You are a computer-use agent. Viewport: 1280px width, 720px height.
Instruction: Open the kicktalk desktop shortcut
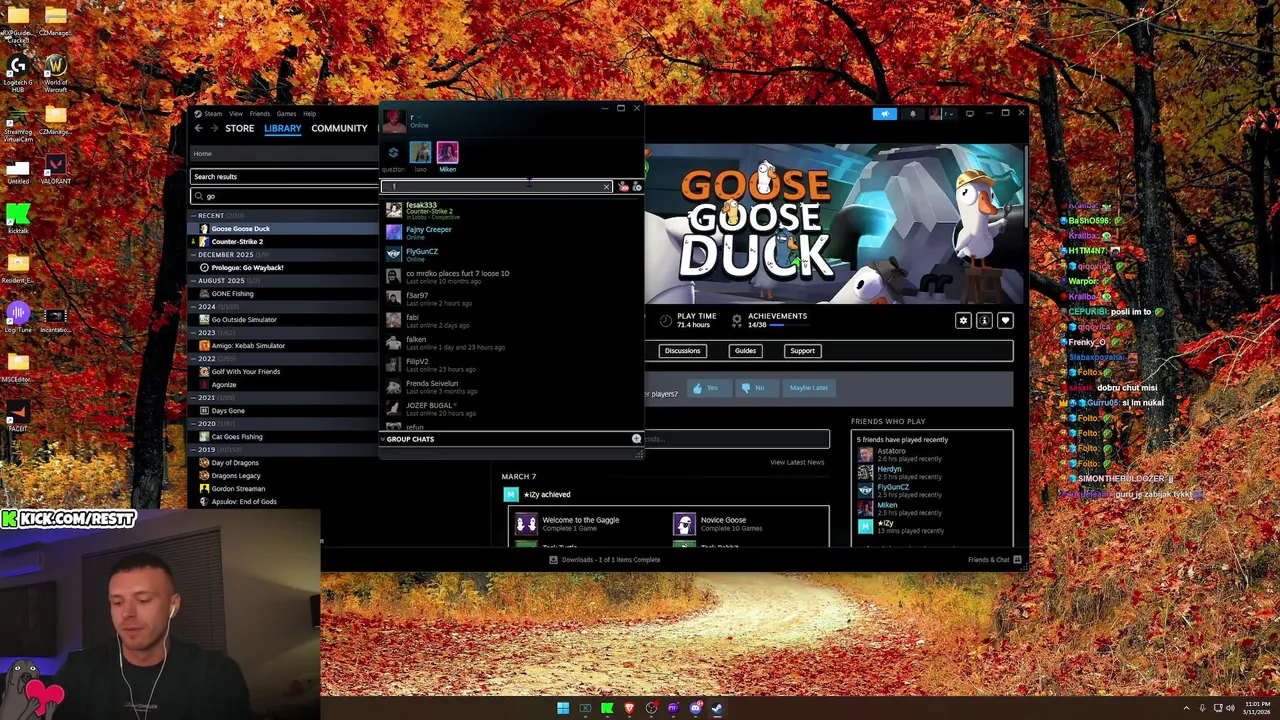tap(18, 218)
